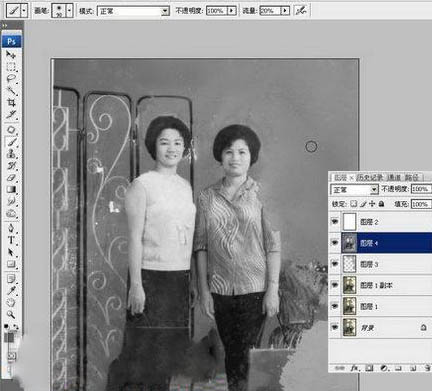The height and width of the screenshot is (391, 432).
Task: Open the brush mode 模式 dropdown
Action: [133, 11]
